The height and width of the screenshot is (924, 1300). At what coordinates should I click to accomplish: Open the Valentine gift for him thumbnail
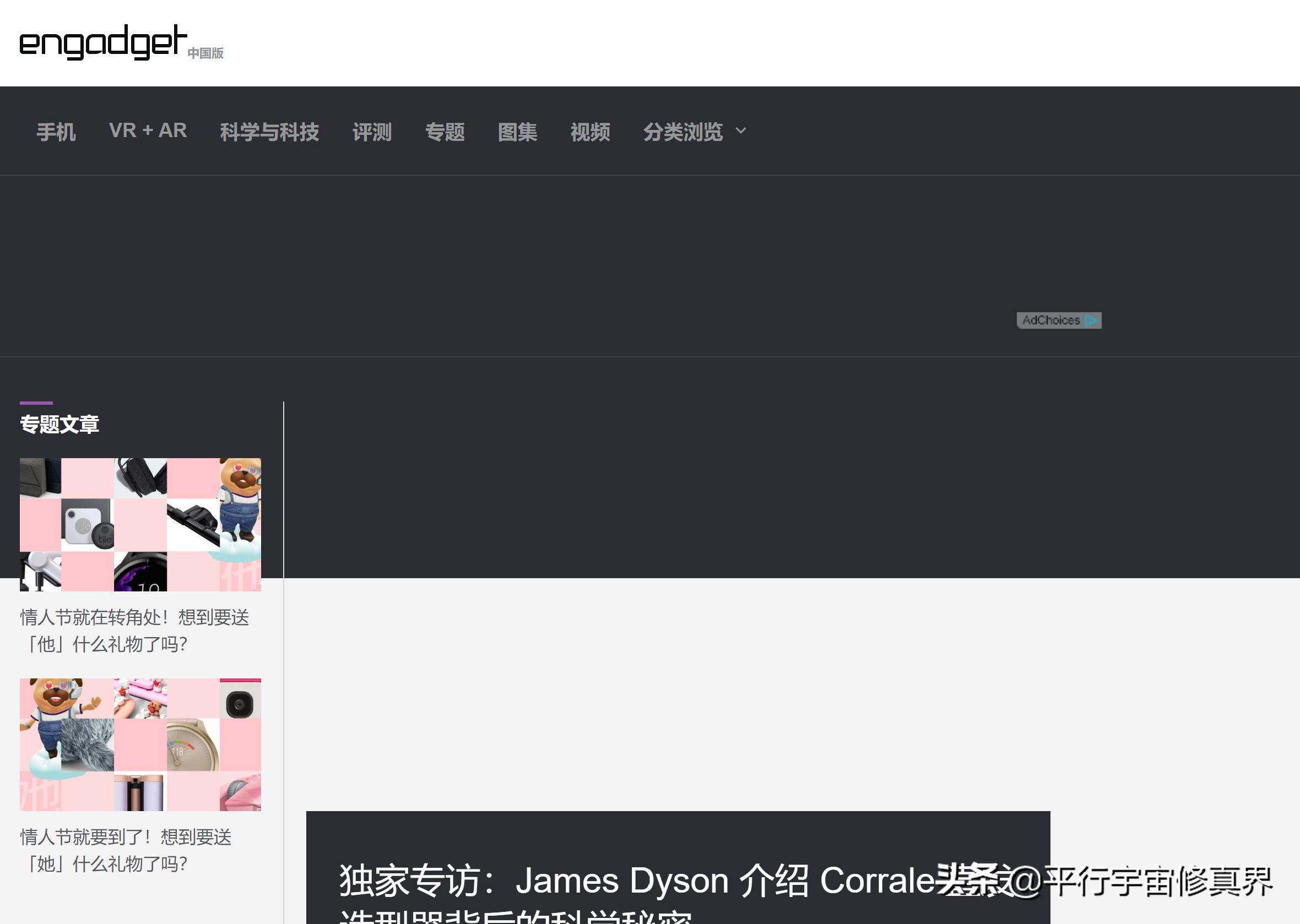coord(140,525)
